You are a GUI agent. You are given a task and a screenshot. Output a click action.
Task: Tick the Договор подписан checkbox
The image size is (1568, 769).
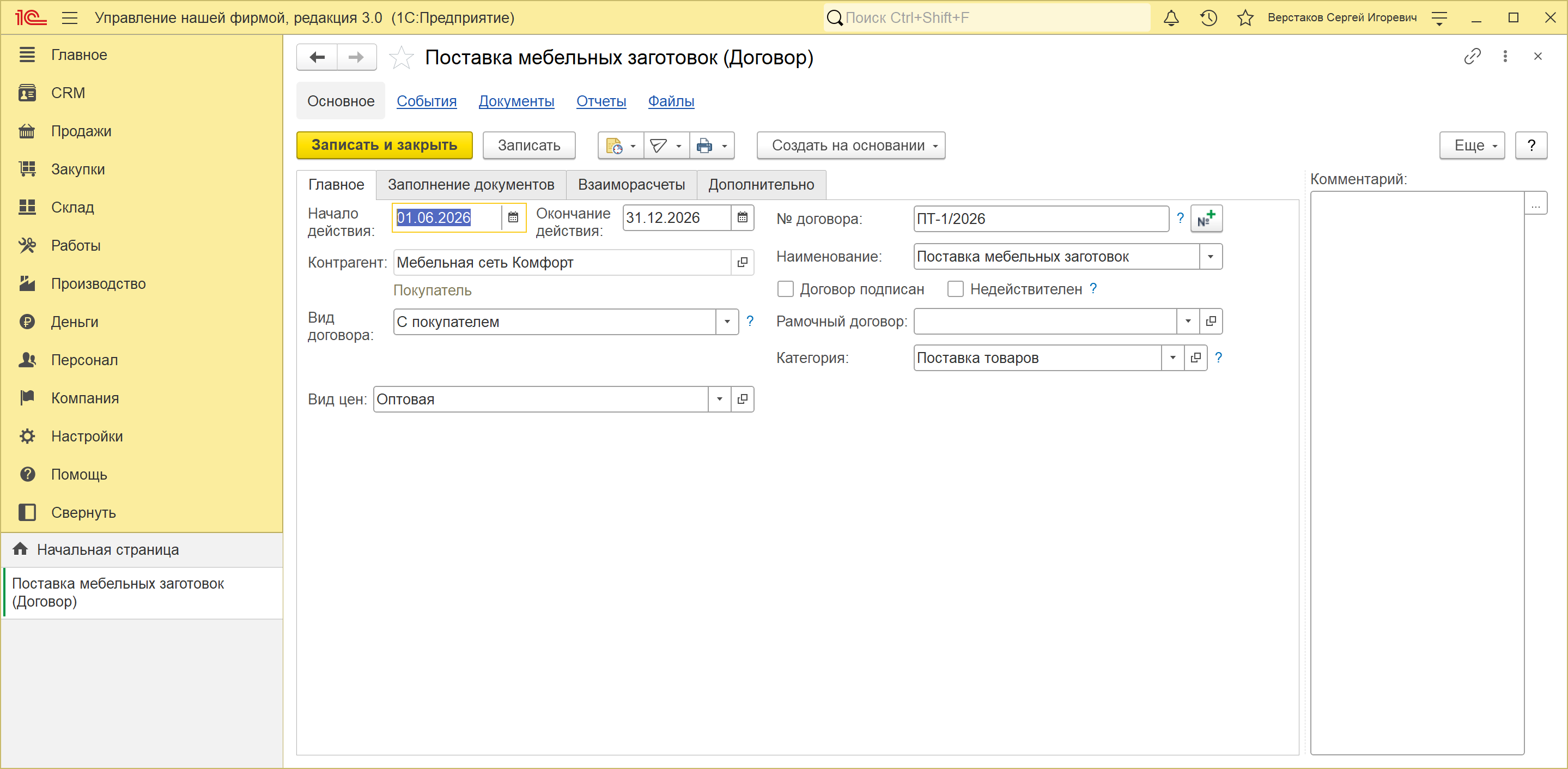click(785, 289)
